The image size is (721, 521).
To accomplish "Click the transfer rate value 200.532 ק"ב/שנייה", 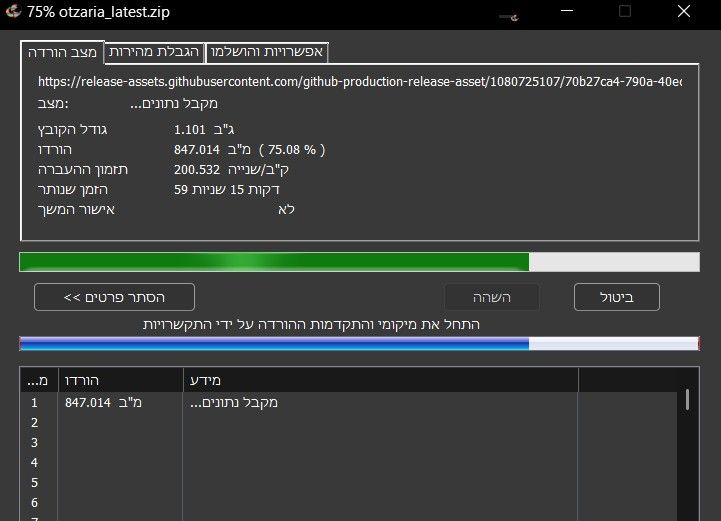I will 231,170.
